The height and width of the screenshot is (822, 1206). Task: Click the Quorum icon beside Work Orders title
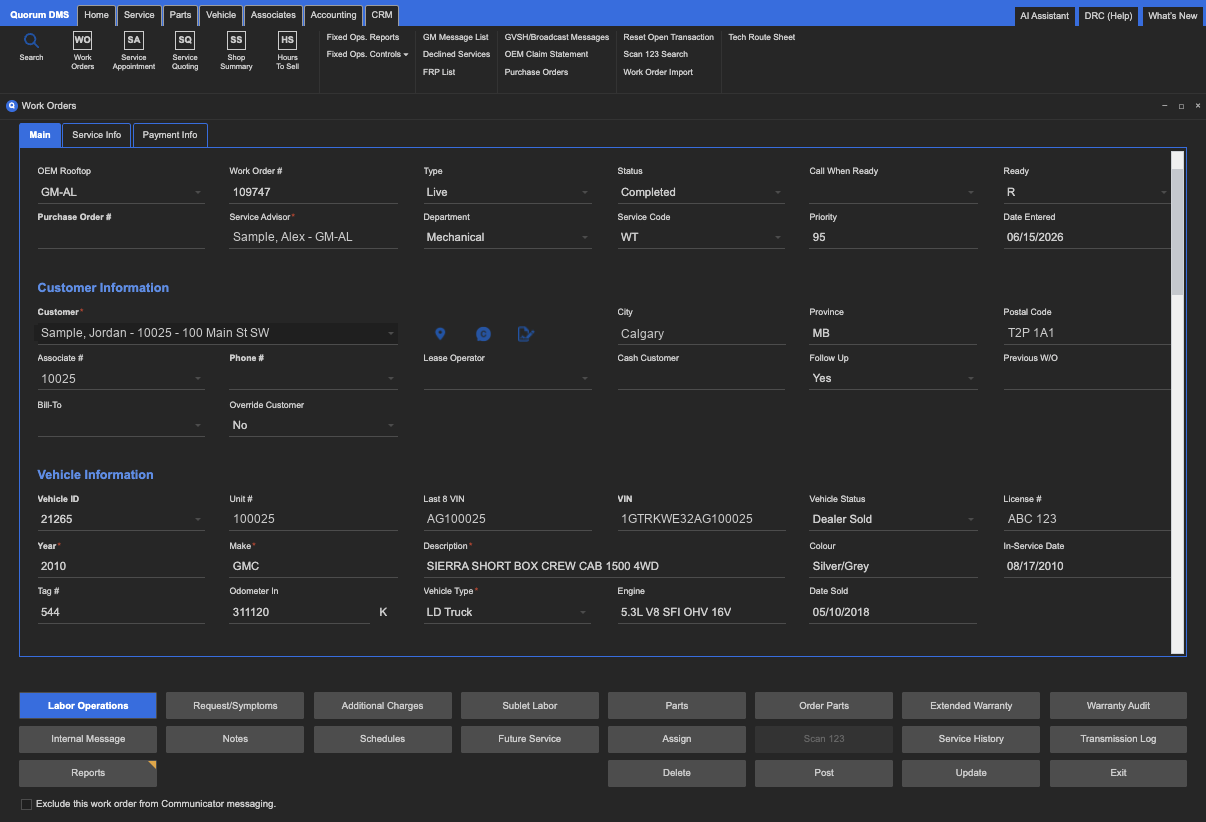pyautogui.click(x=12, y=105)
